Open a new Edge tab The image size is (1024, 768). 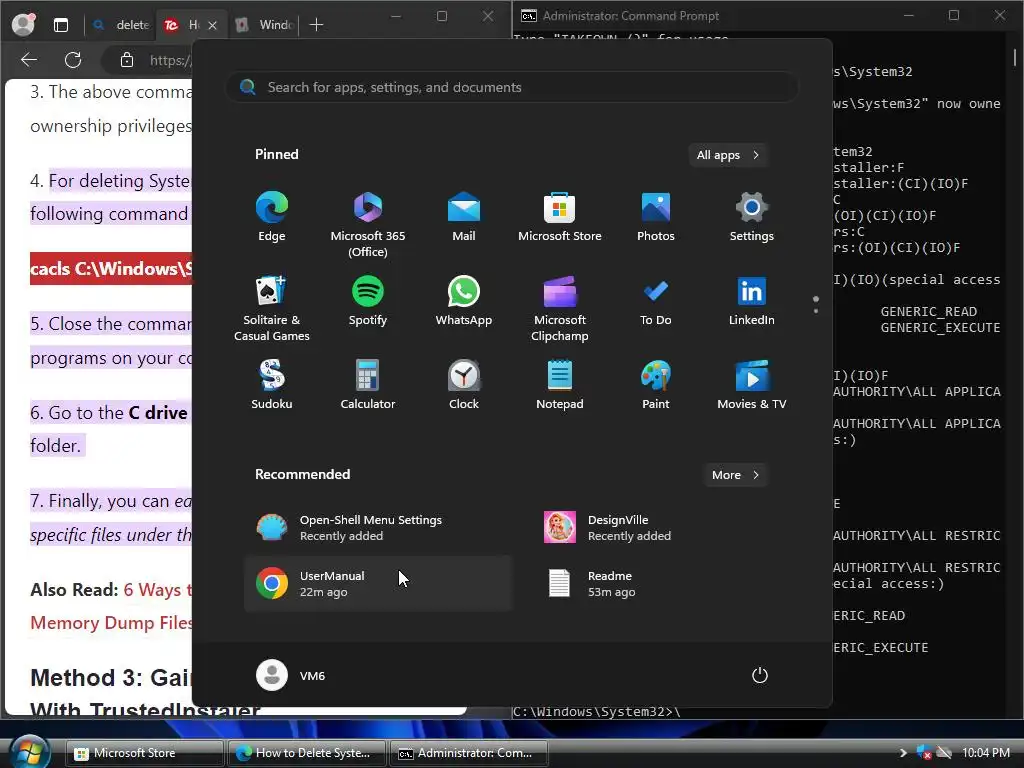point(316,25)
